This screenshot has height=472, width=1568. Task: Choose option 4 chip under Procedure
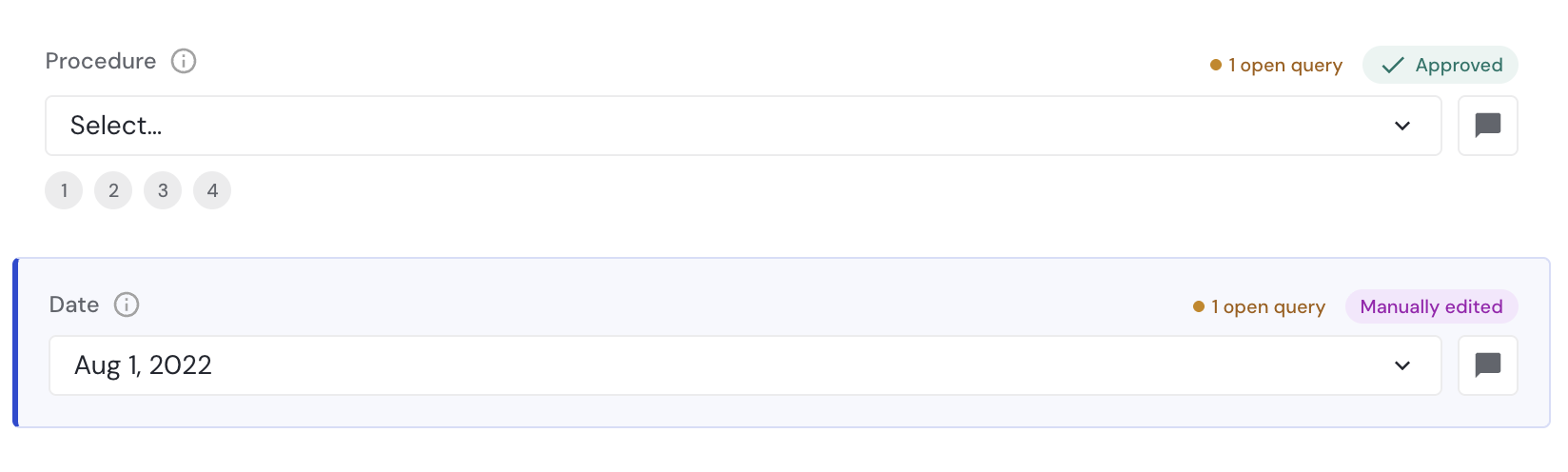pyautogui.click(x=212, y=190)
